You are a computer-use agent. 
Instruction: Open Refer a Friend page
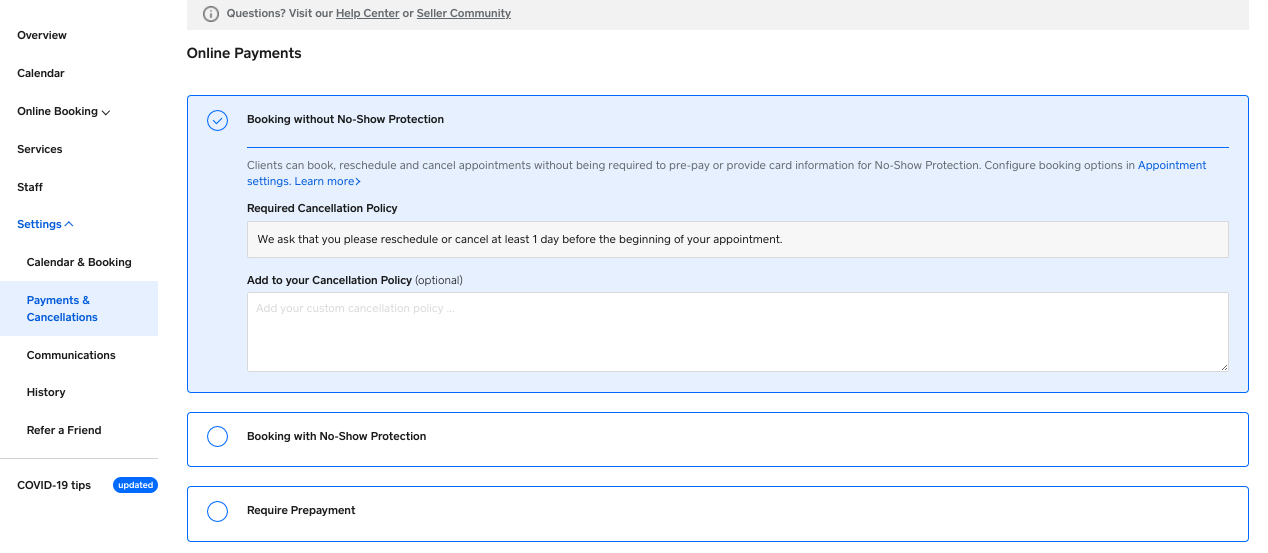tap(64, 431)
